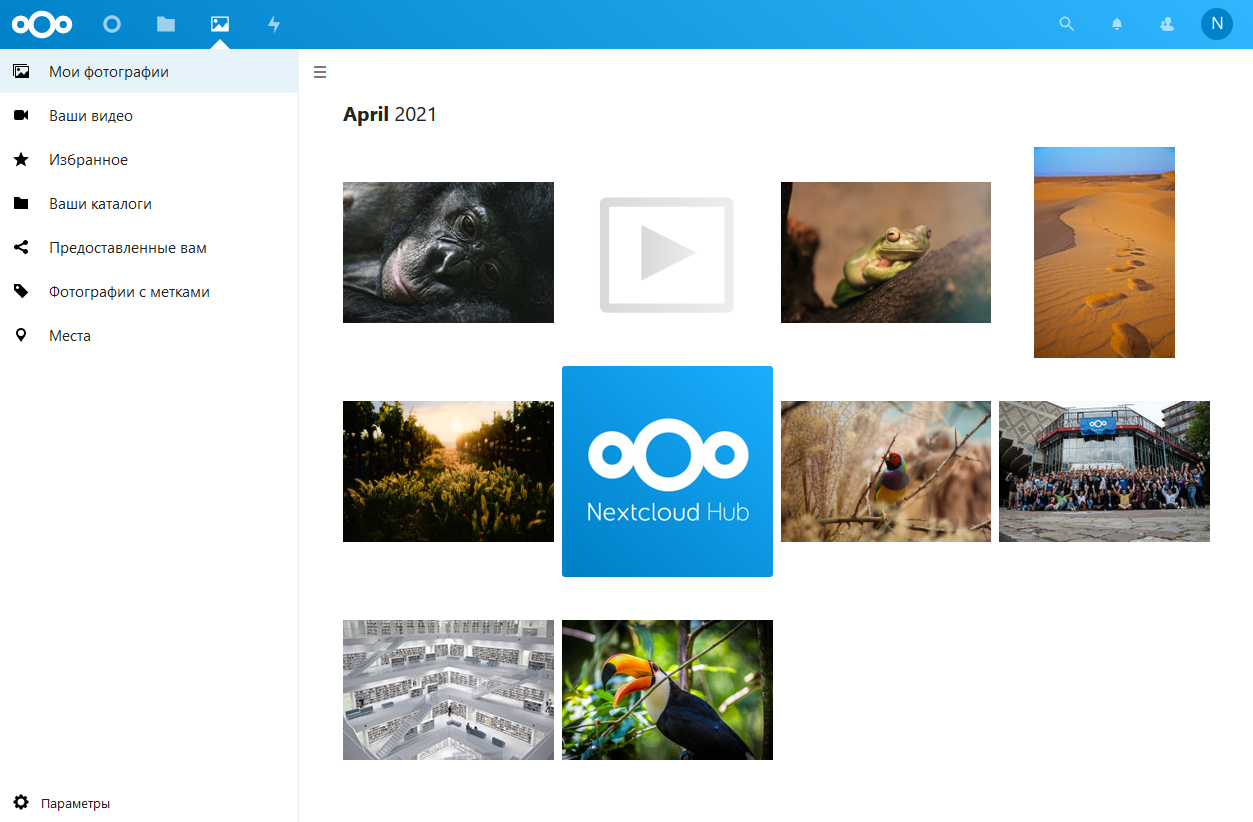Open the Files folder icon in header
Viewport: 1253px width, 822px height.
click(x=166, y=24)
